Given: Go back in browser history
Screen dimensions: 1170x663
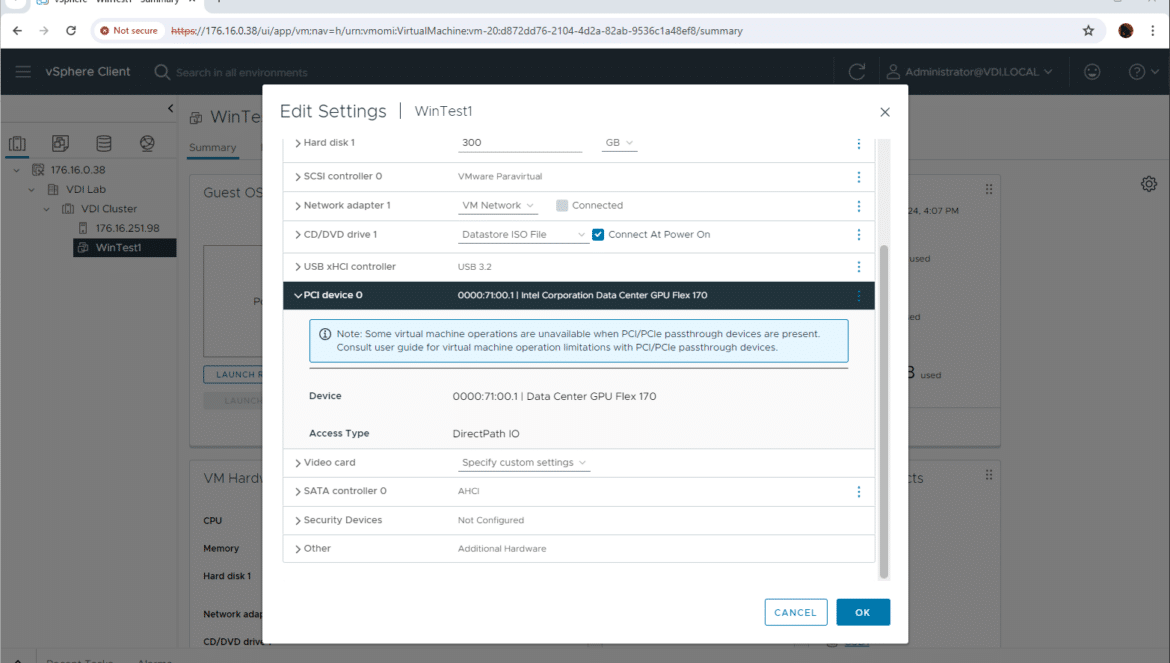Looking at the screenshot, I should [17, 31].
